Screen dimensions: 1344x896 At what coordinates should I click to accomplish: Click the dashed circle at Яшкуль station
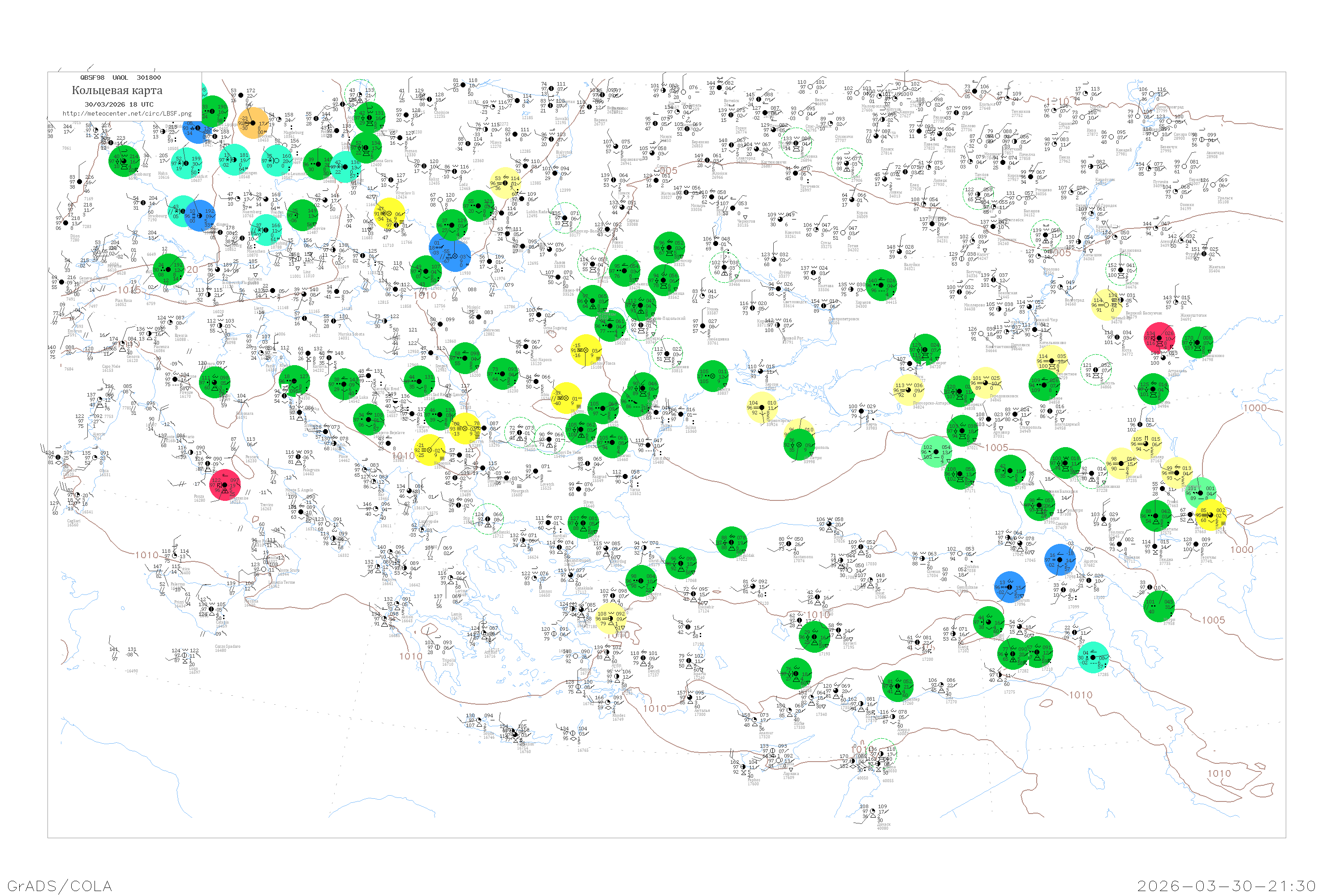(1096, 370)
